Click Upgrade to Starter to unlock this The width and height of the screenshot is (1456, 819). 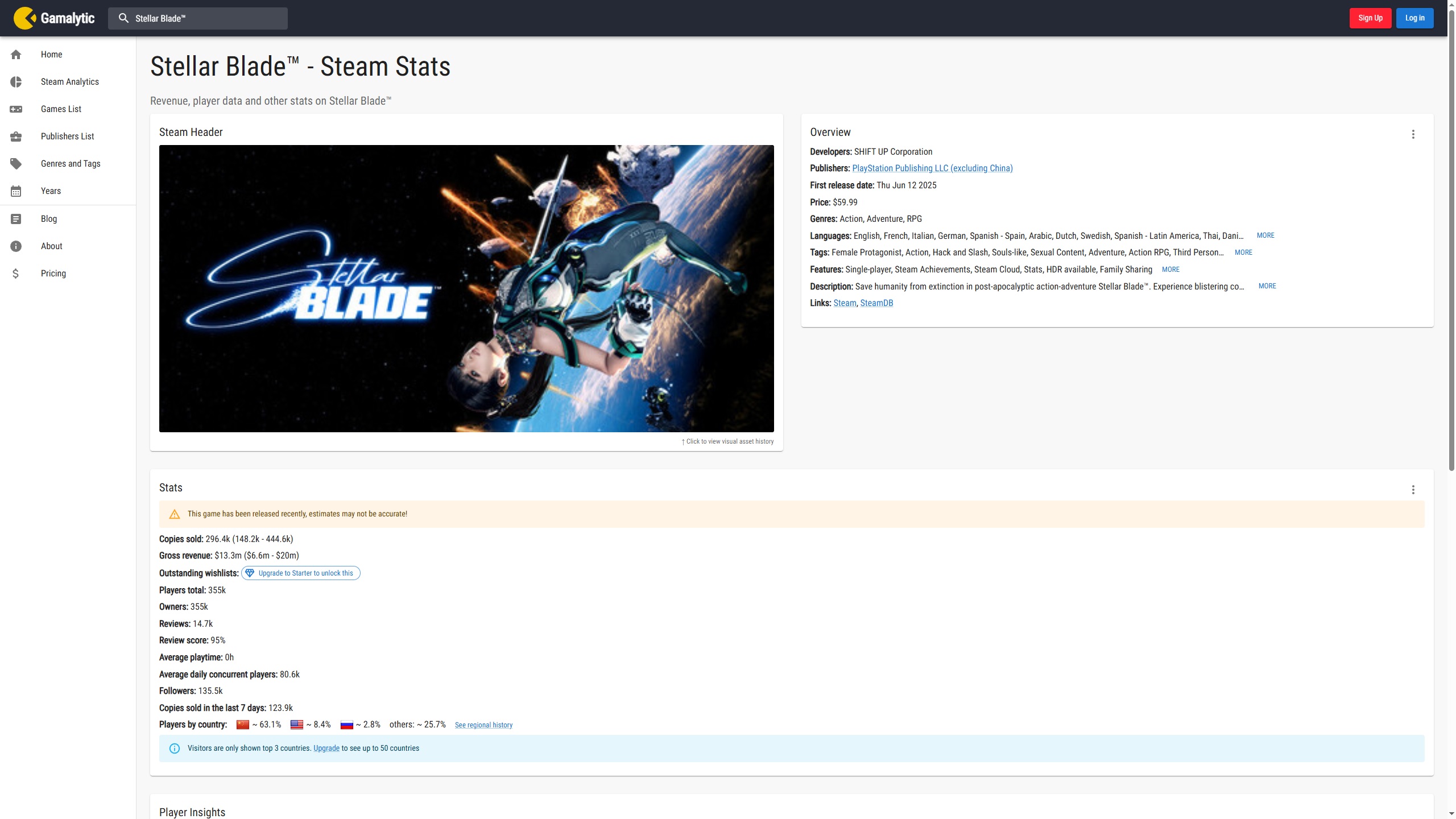click(301, 573)
